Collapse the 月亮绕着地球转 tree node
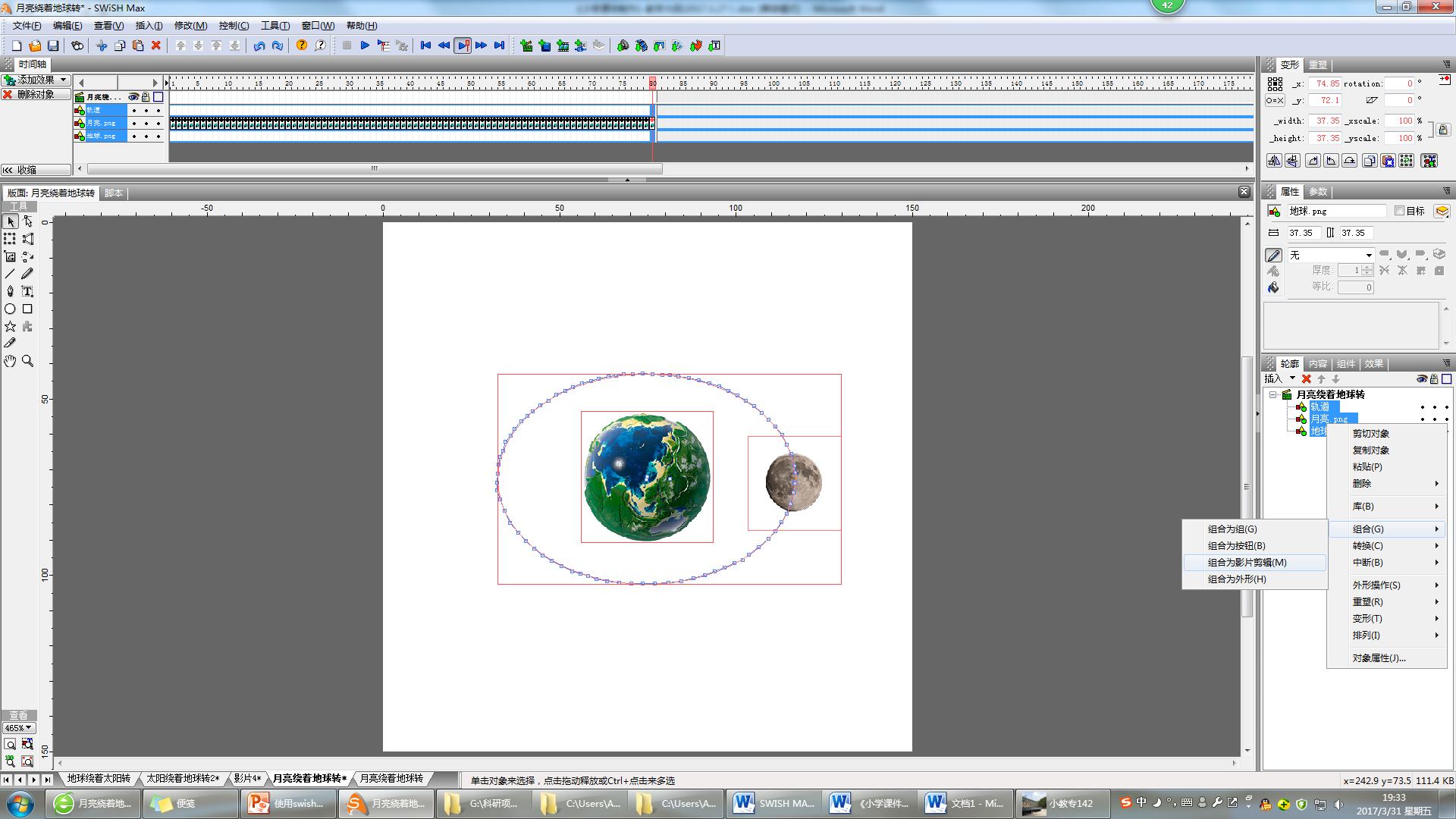Viewport: 1456px width, 819px height. 1273,394
